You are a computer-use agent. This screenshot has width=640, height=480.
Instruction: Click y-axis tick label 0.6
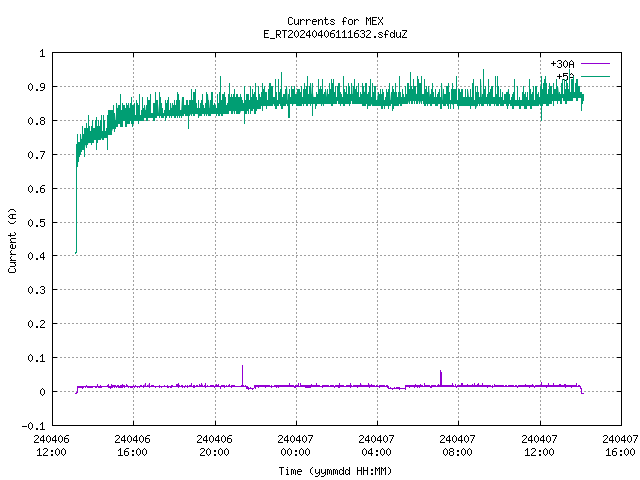[36, 189]
